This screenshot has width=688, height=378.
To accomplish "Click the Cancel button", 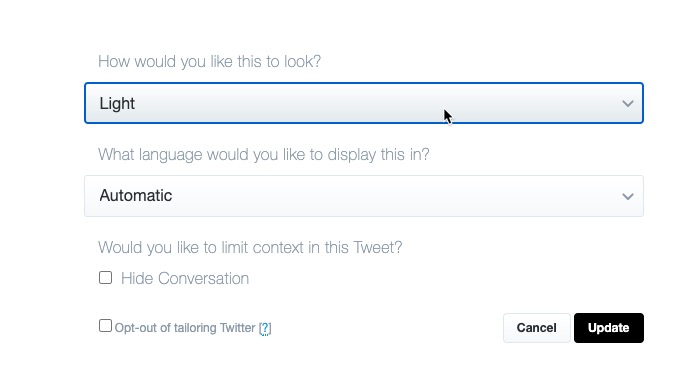I will pyautogui.click(x=537, y=328).
